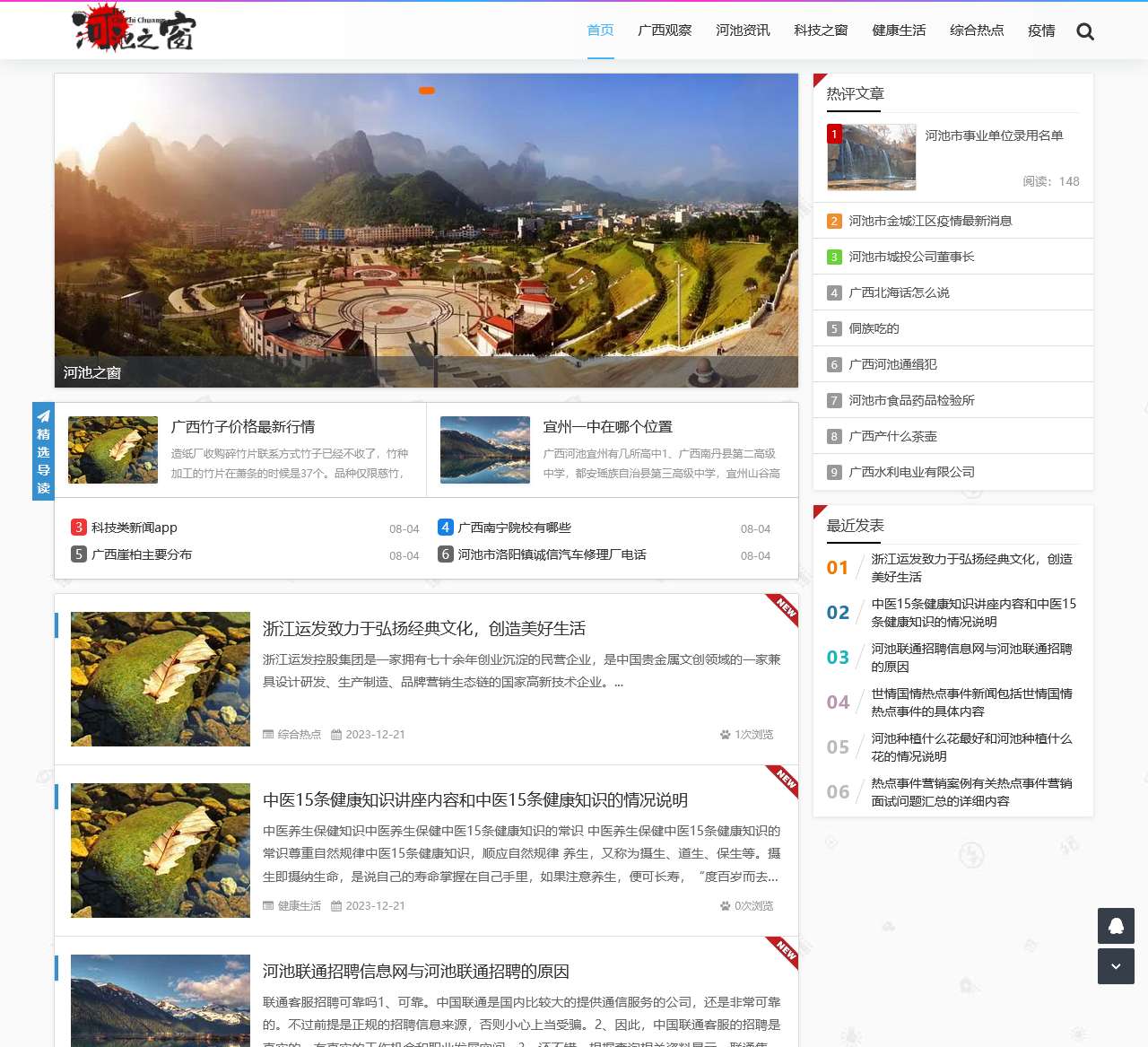Open list item 科技类新闻app

click(x=135, y=528)
